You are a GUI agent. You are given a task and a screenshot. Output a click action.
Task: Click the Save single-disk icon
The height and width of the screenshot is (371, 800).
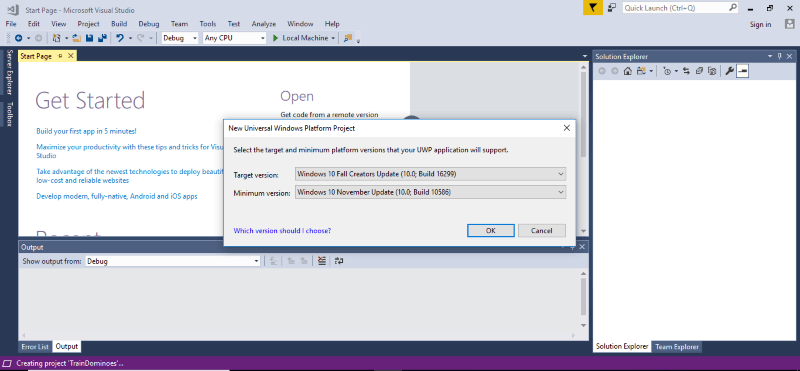[90, 38]
